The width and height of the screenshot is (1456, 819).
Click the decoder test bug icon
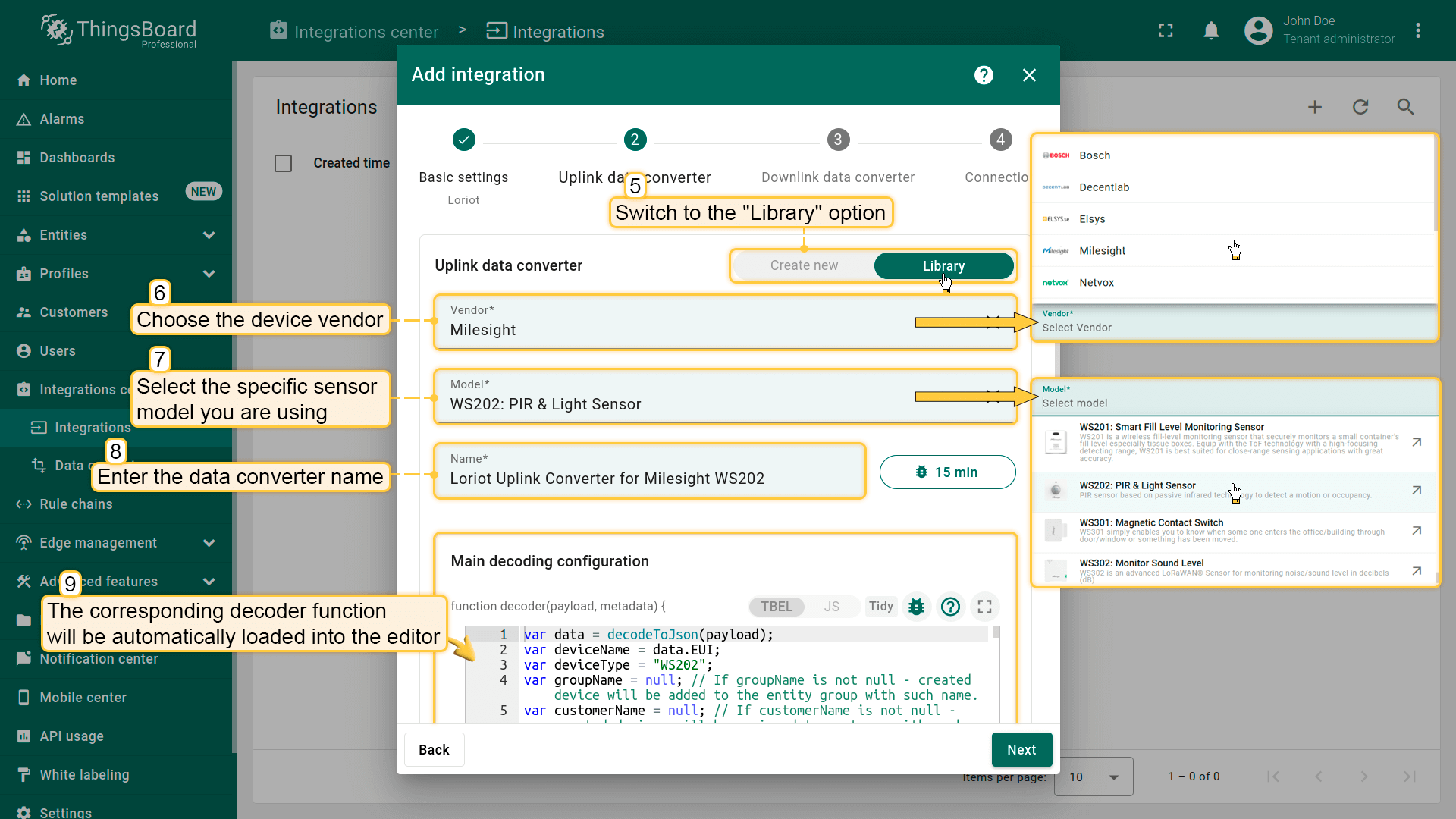click(x=916, y=607)
